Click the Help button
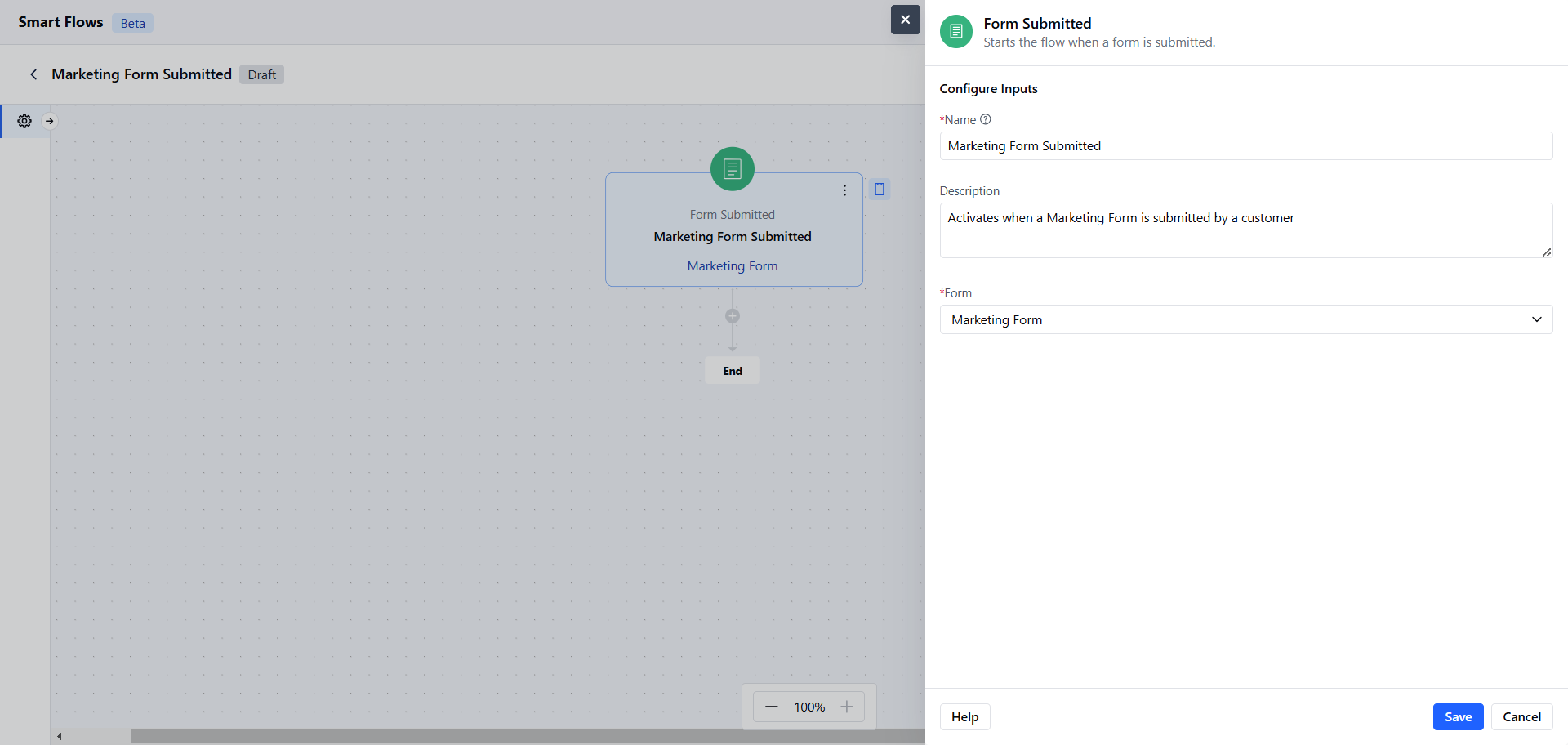1568x745 pixels. click(x=964, y=717)
